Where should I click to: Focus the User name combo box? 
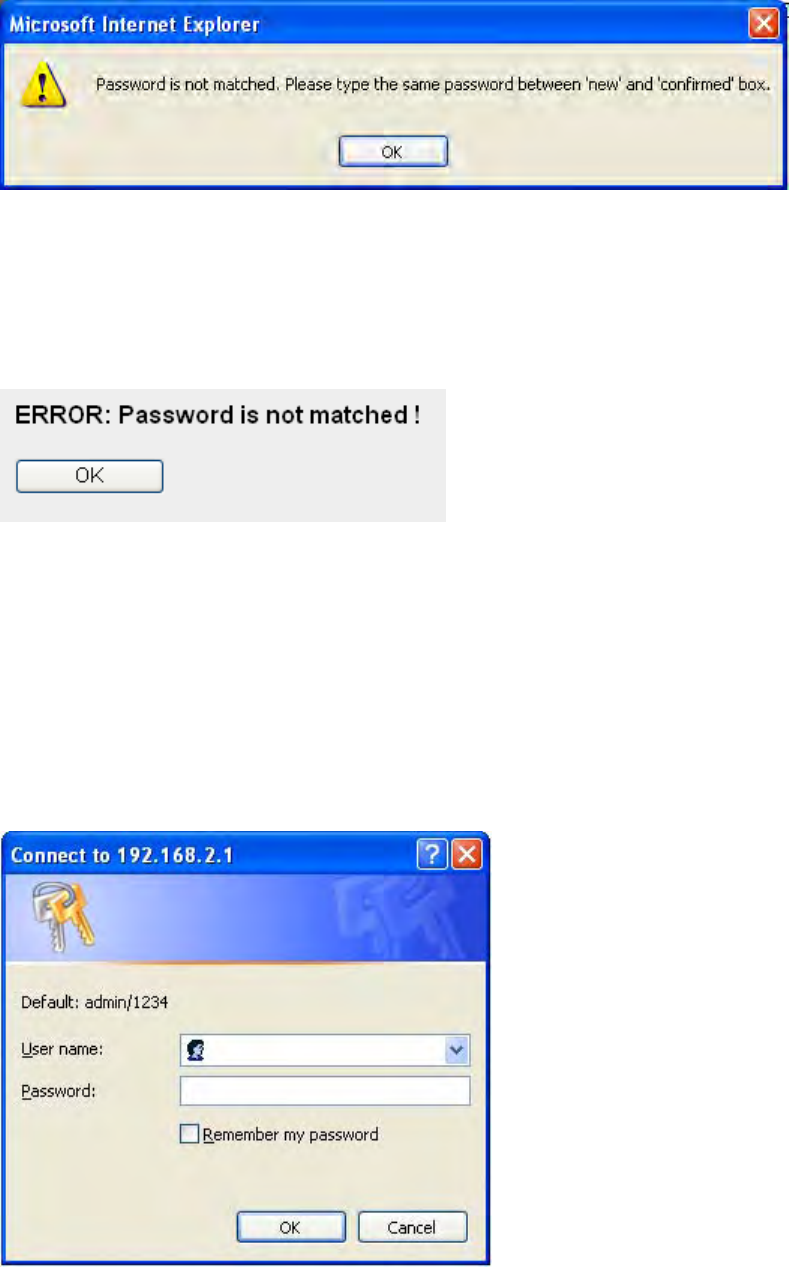[x=325, y=1051]
